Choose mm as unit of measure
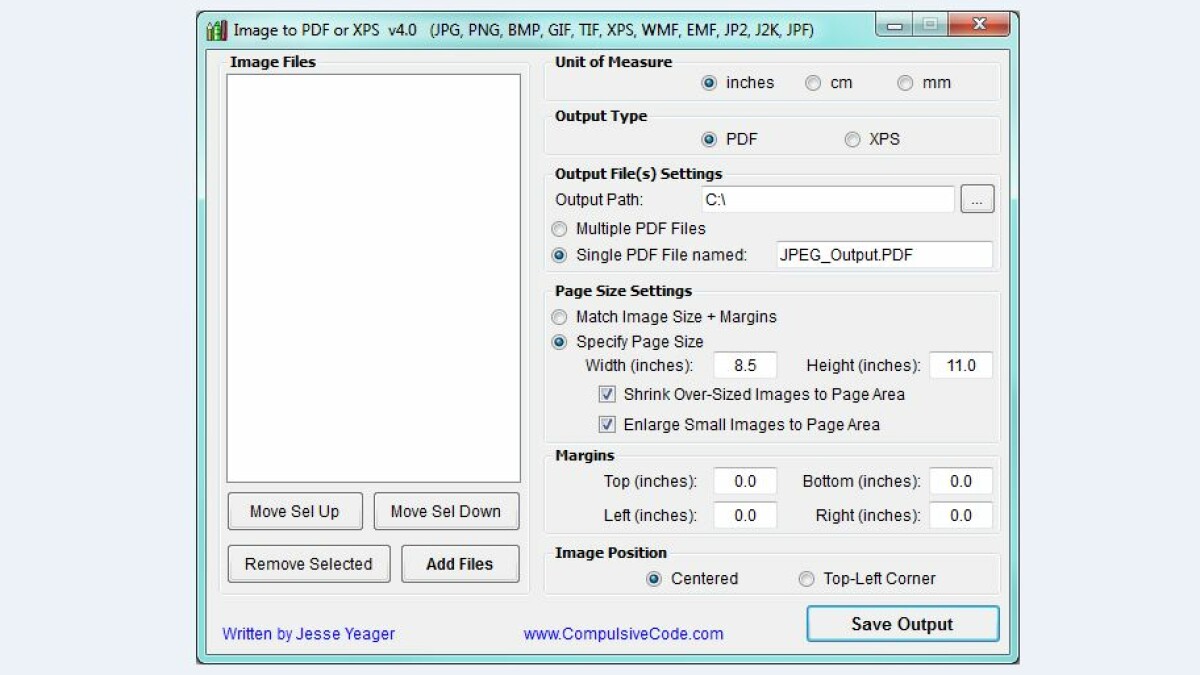 [x=905, y=83]
